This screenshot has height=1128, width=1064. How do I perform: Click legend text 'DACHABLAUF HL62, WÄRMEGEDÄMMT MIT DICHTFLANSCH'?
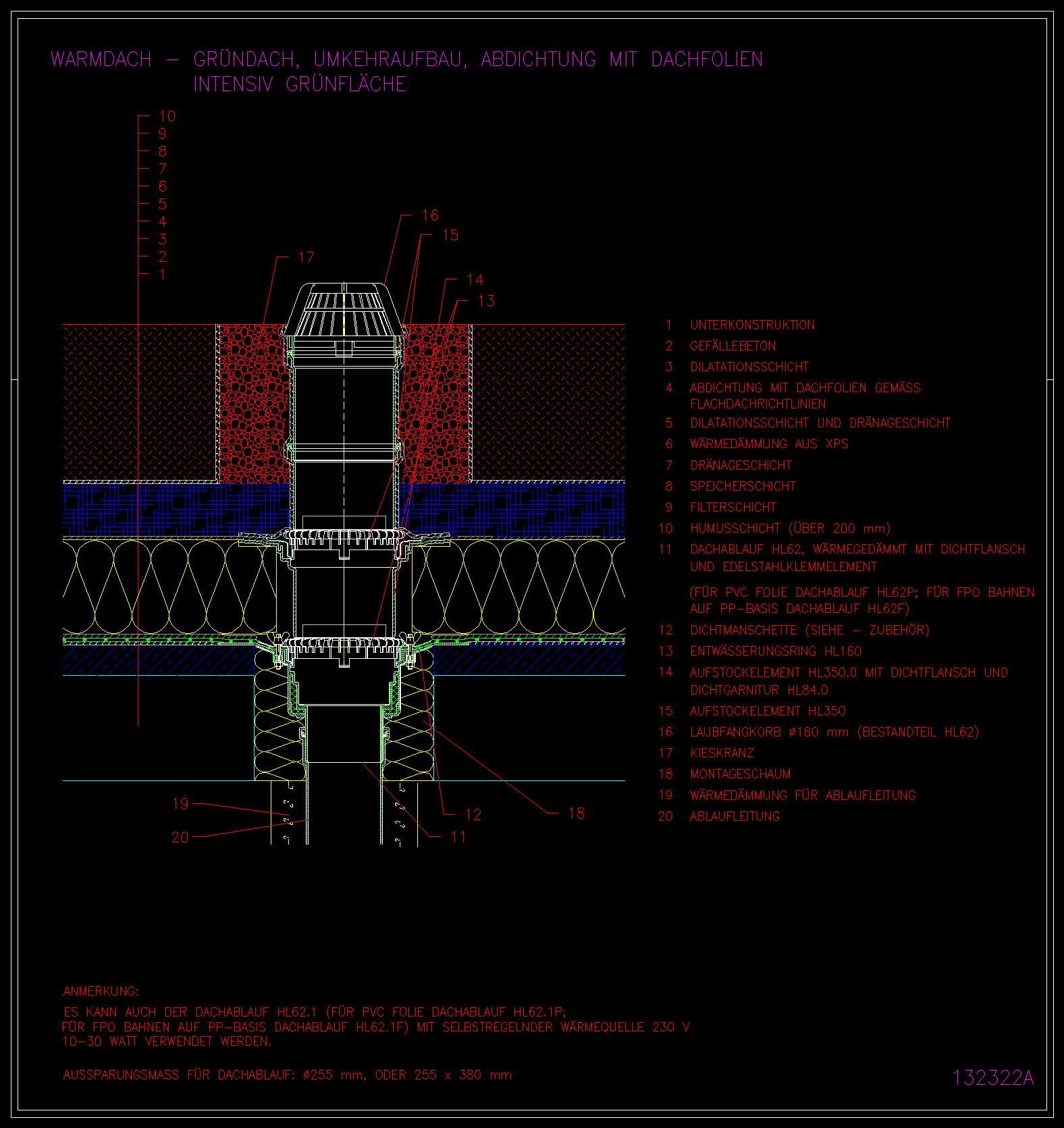coord(857,549)
